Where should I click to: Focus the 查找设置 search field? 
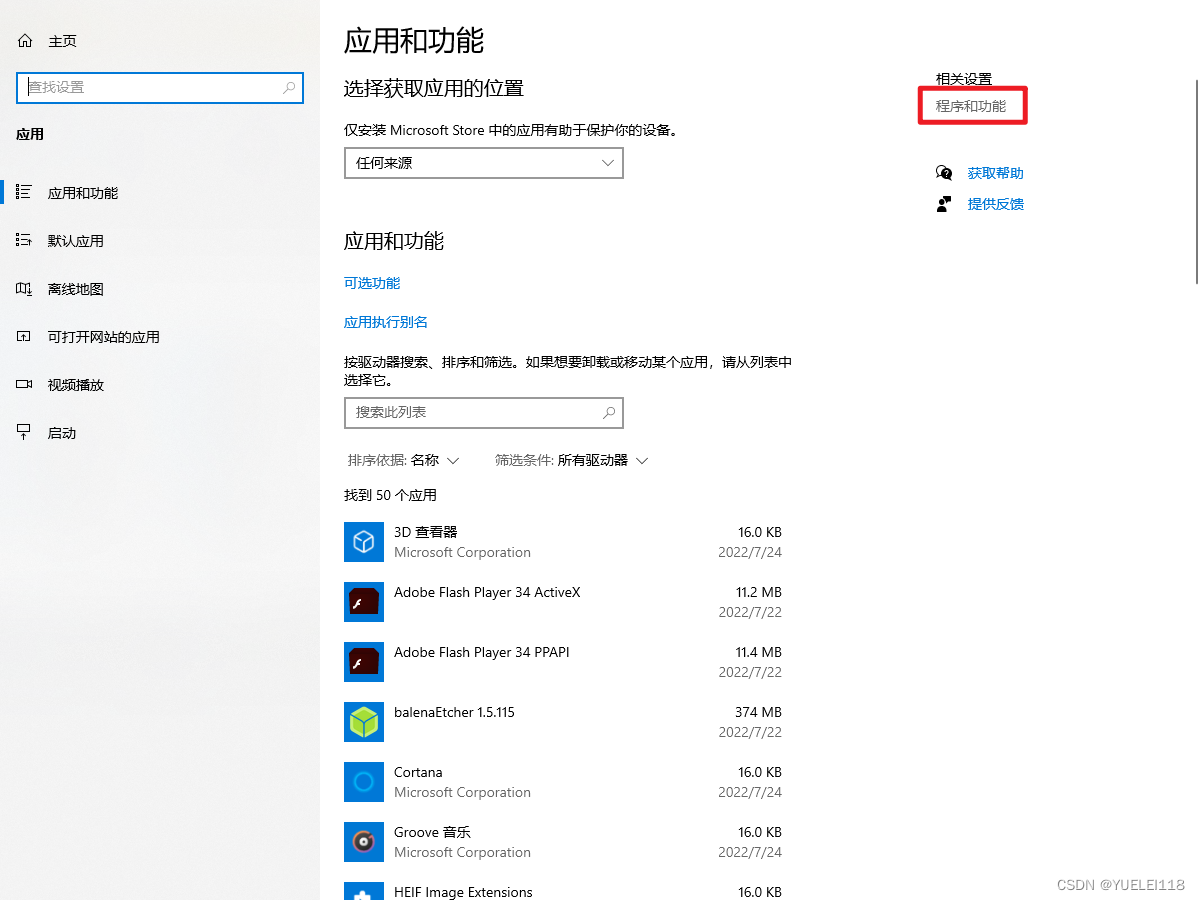[x=160, y=88]
